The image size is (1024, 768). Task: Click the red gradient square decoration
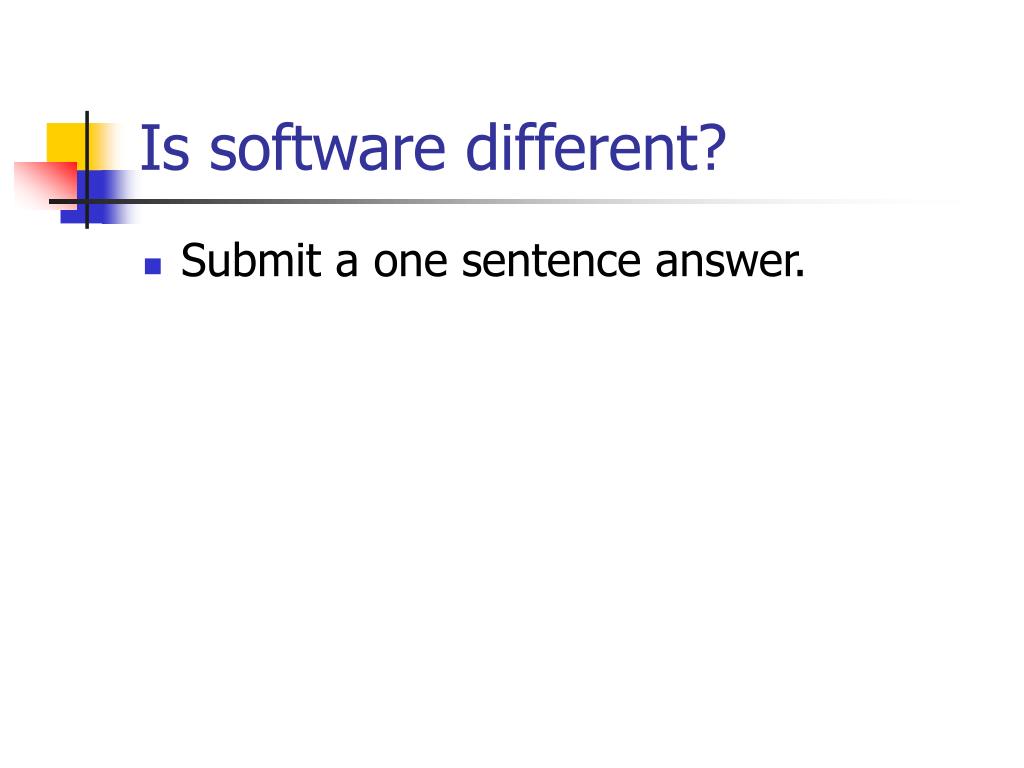coord(46,186)
